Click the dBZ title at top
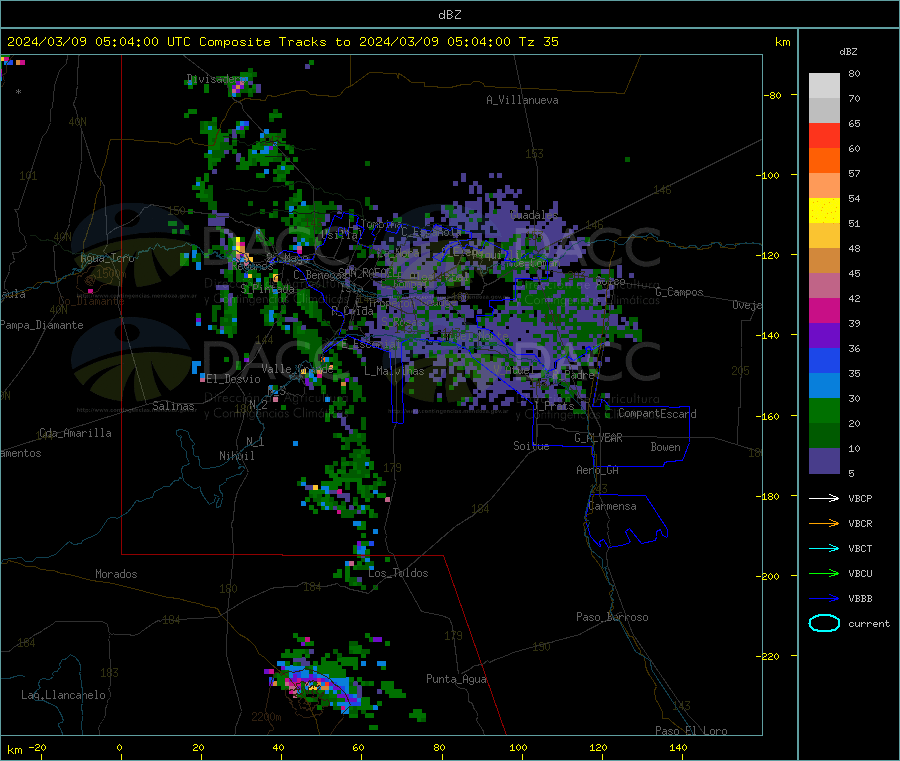900x761 pixels. tap(449, 15)
